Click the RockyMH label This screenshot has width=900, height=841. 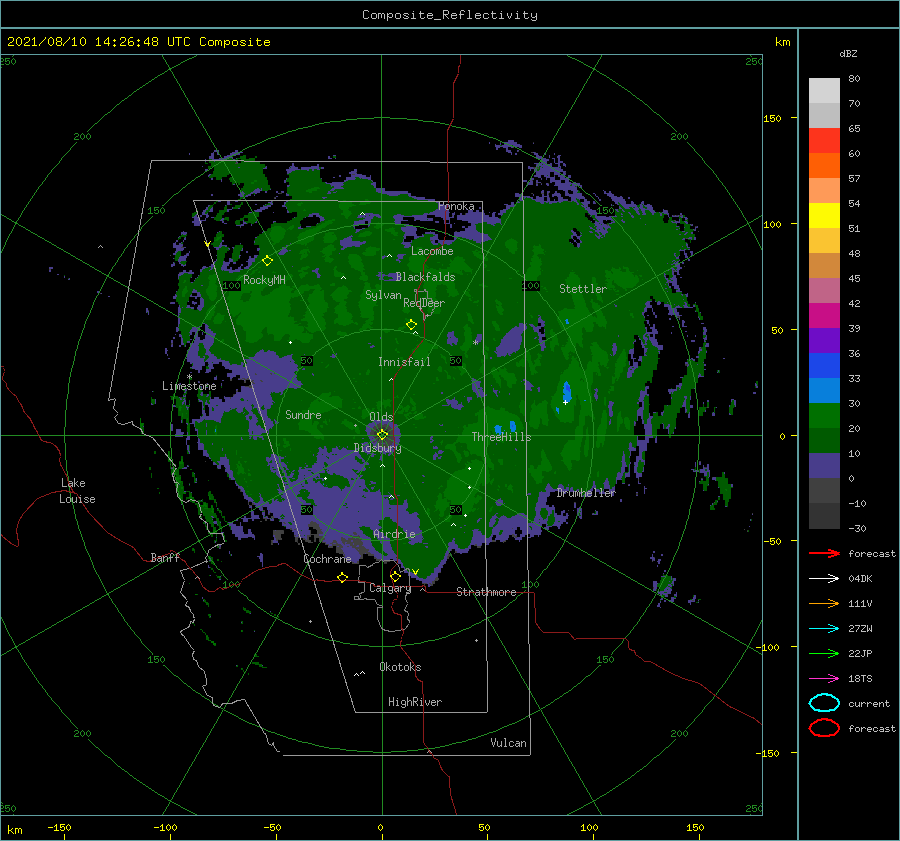click(x=264, y=280)
